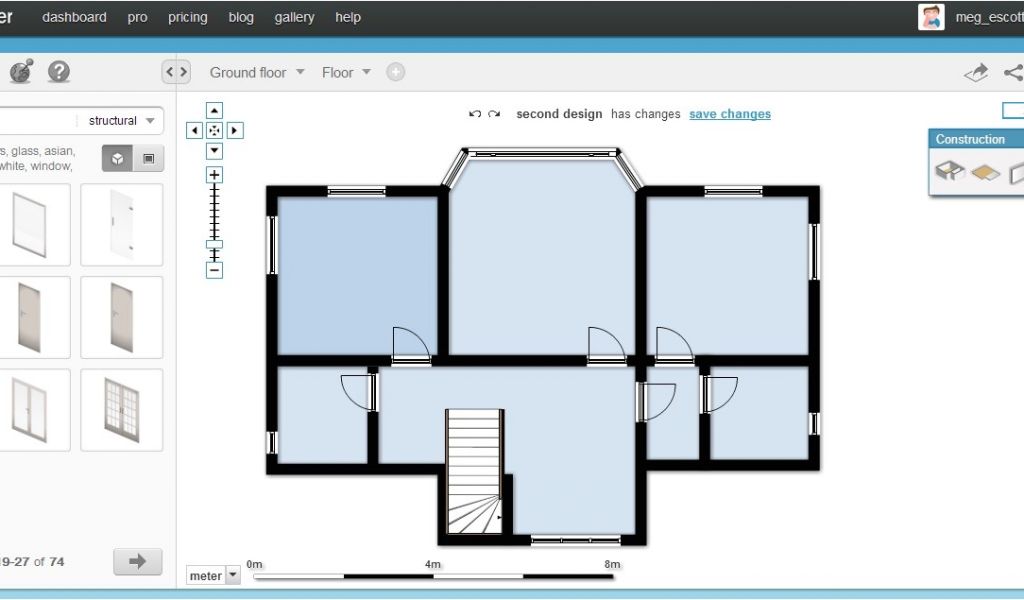Click the save changes link
The image size is (1024, 600).
[730, 114]
